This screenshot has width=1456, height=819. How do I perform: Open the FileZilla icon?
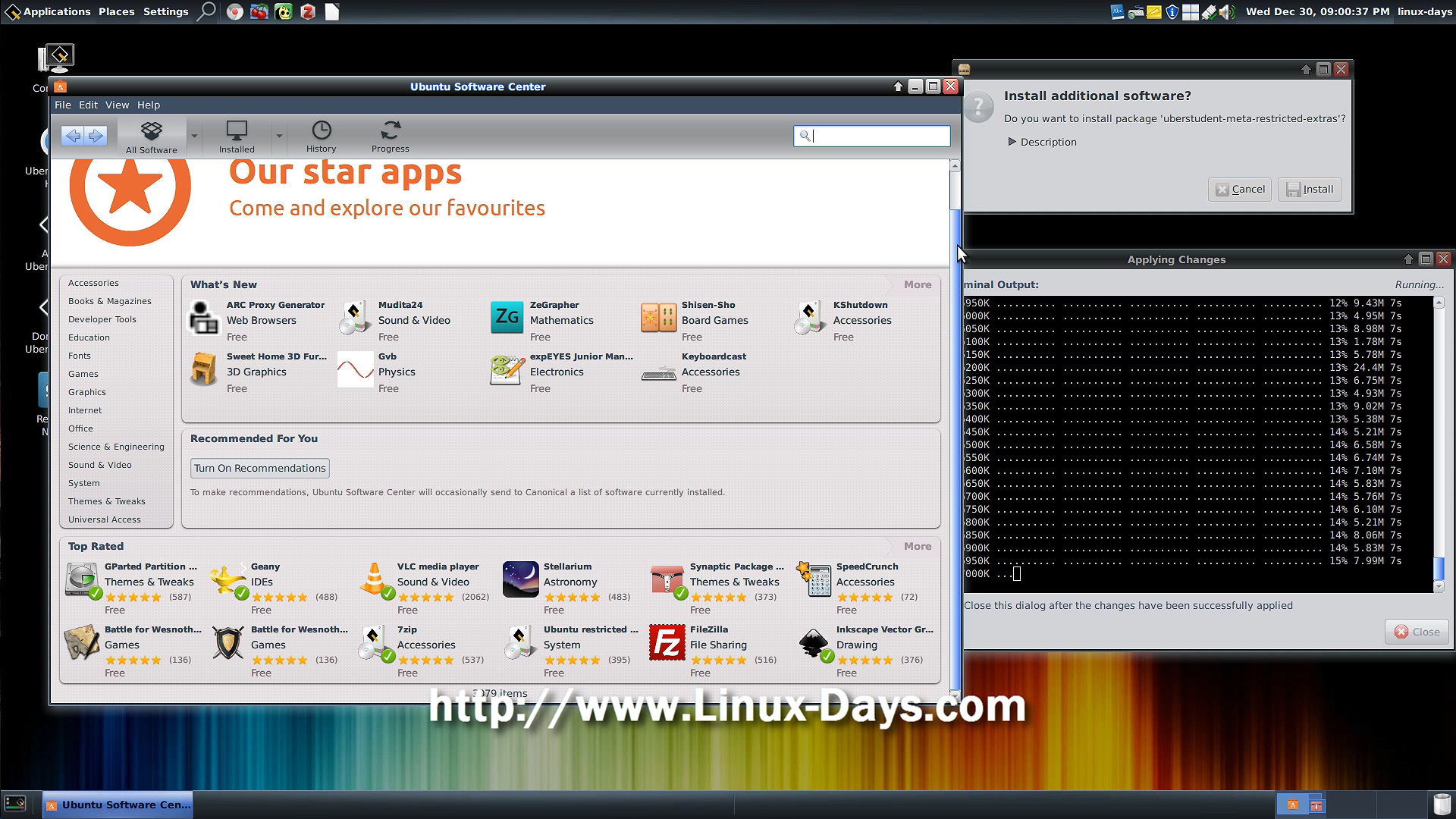tap(667, 643)
